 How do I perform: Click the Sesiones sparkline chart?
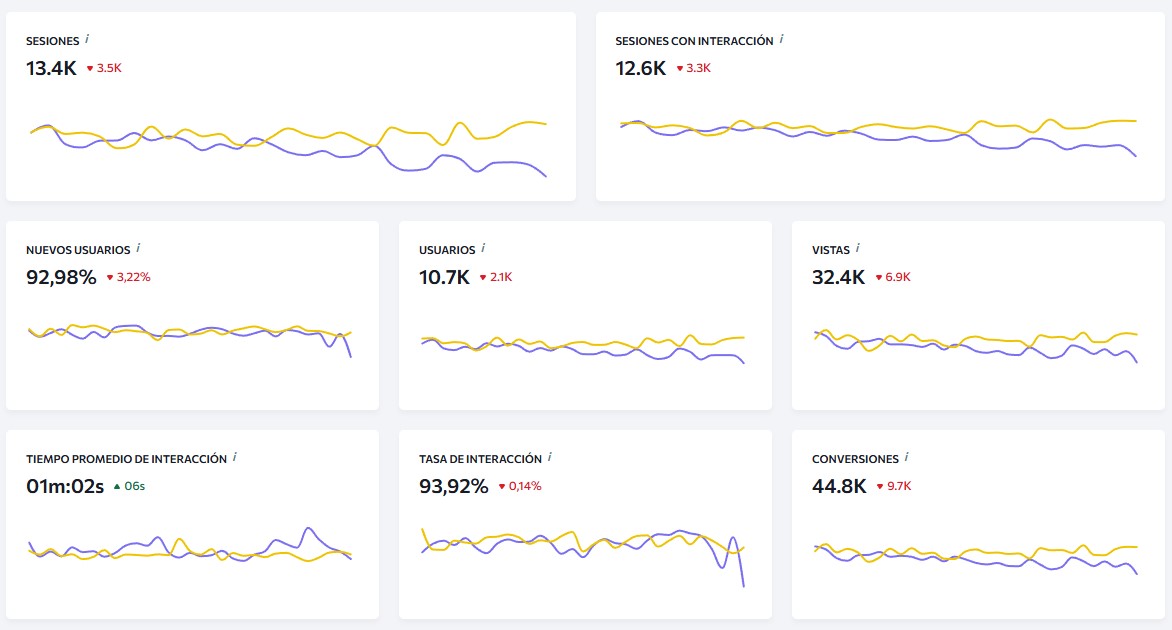(289, 148)
